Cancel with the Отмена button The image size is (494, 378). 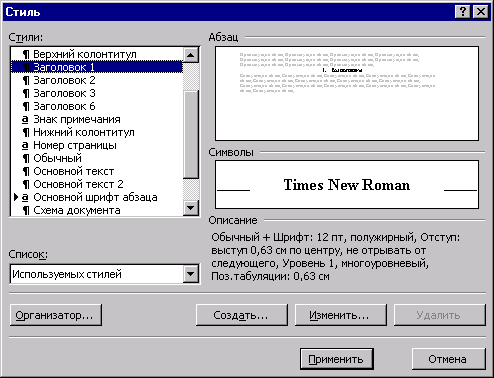[449, 359]
